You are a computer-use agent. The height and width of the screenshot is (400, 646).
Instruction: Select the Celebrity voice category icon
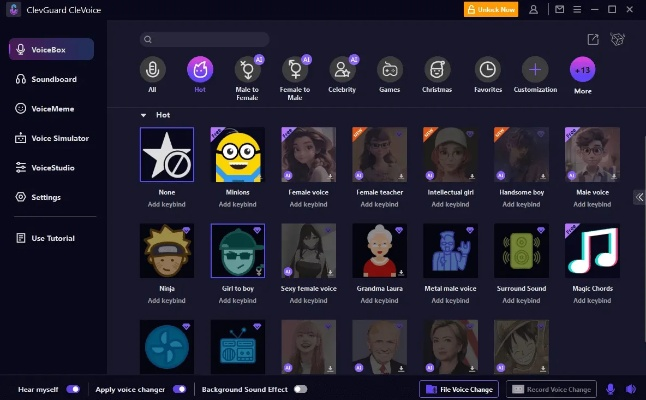pos(342,70)
